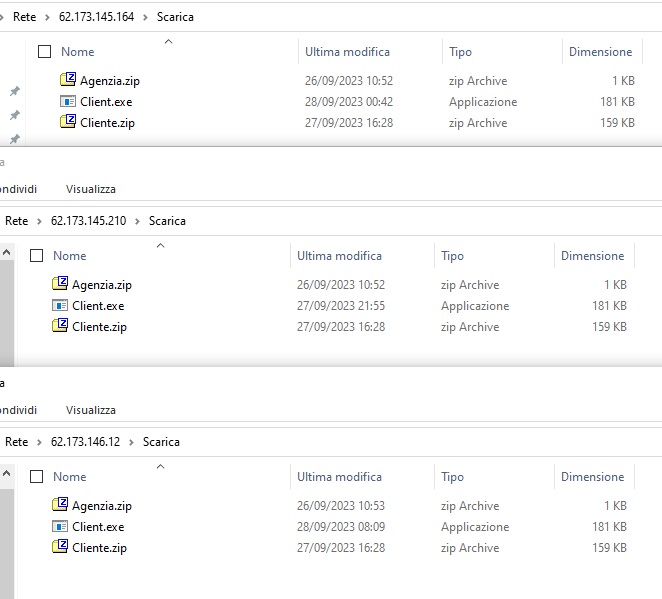
Task: Click Agenzia.zip icon in 62.173.145.164 window
Action: tap(68, 79)
